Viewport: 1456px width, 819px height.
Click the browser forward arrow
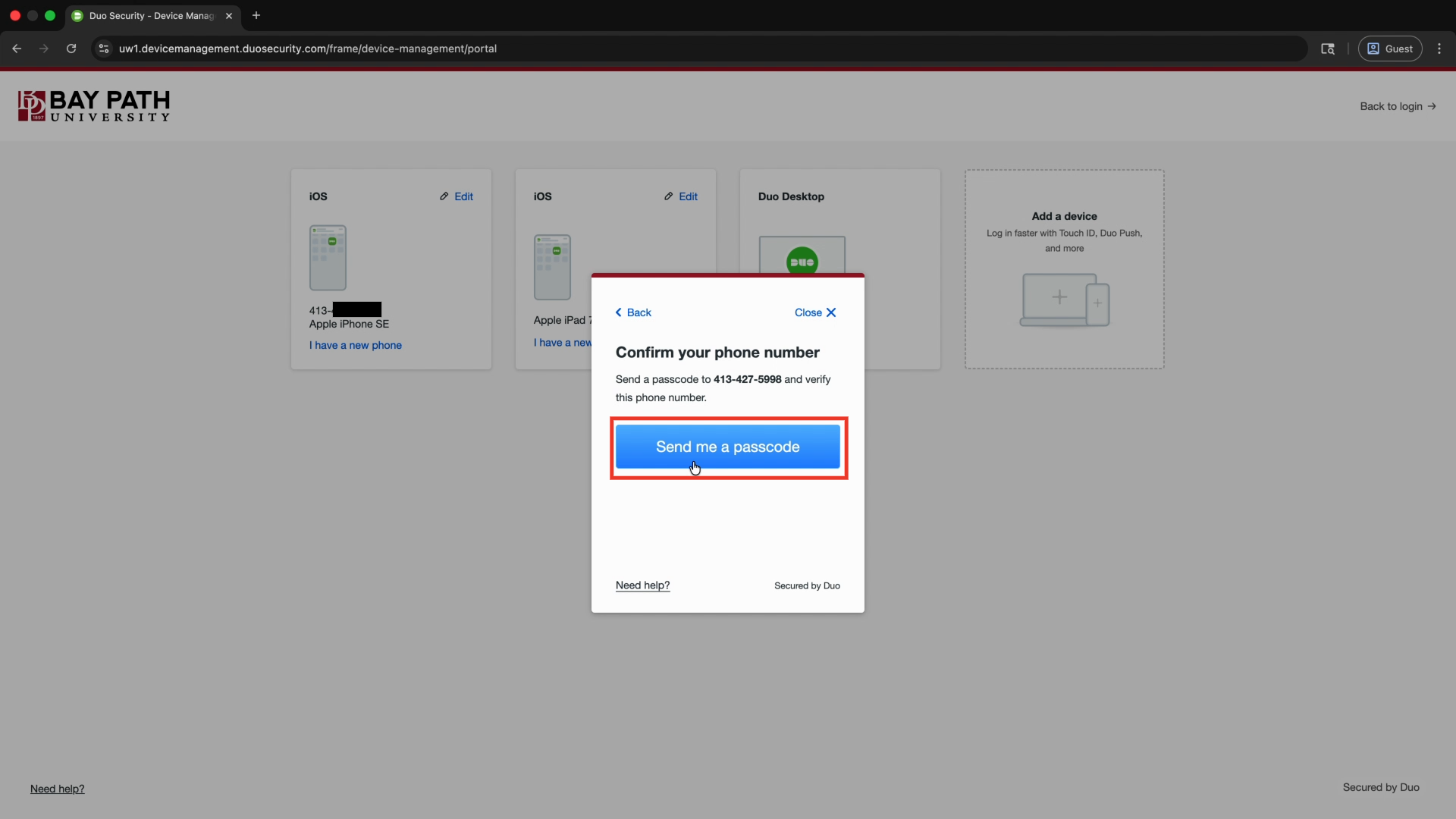44,49
